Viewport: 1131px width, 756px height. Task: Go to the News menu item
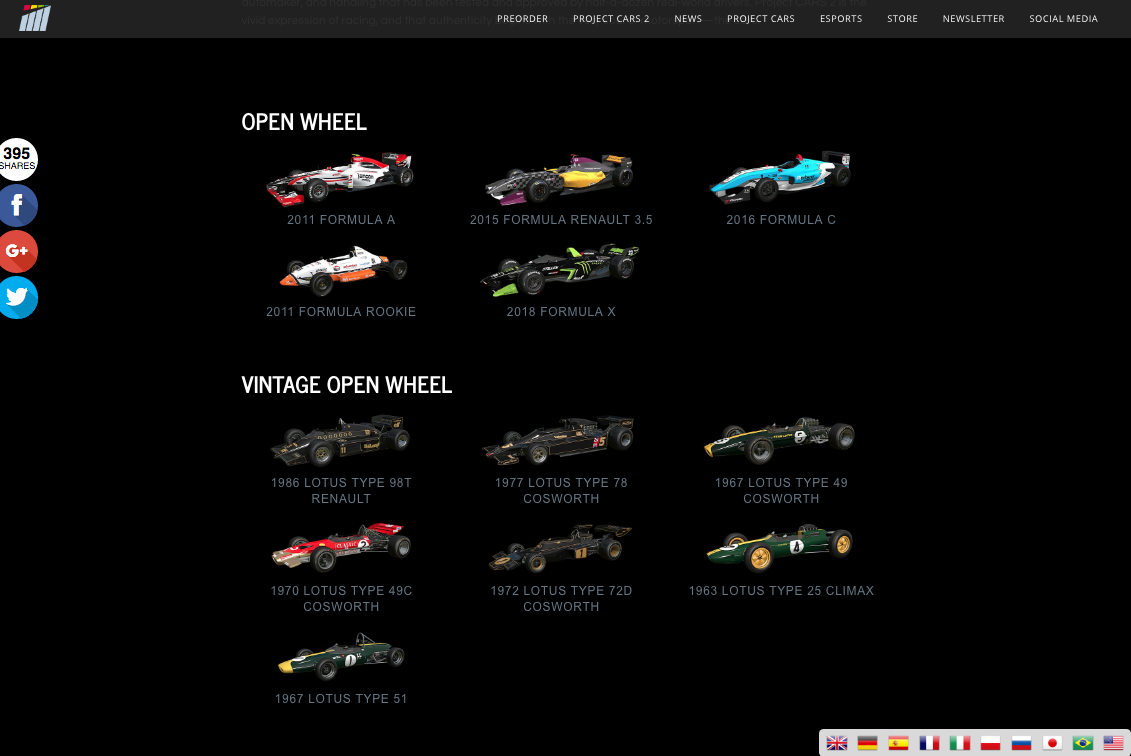[688, 19]
